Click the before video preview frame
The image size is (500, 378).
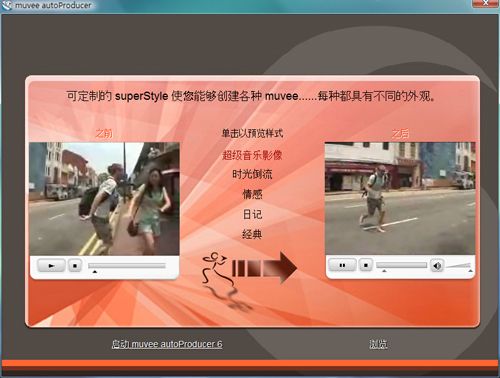pyautogui.click(x=104, y=199)
